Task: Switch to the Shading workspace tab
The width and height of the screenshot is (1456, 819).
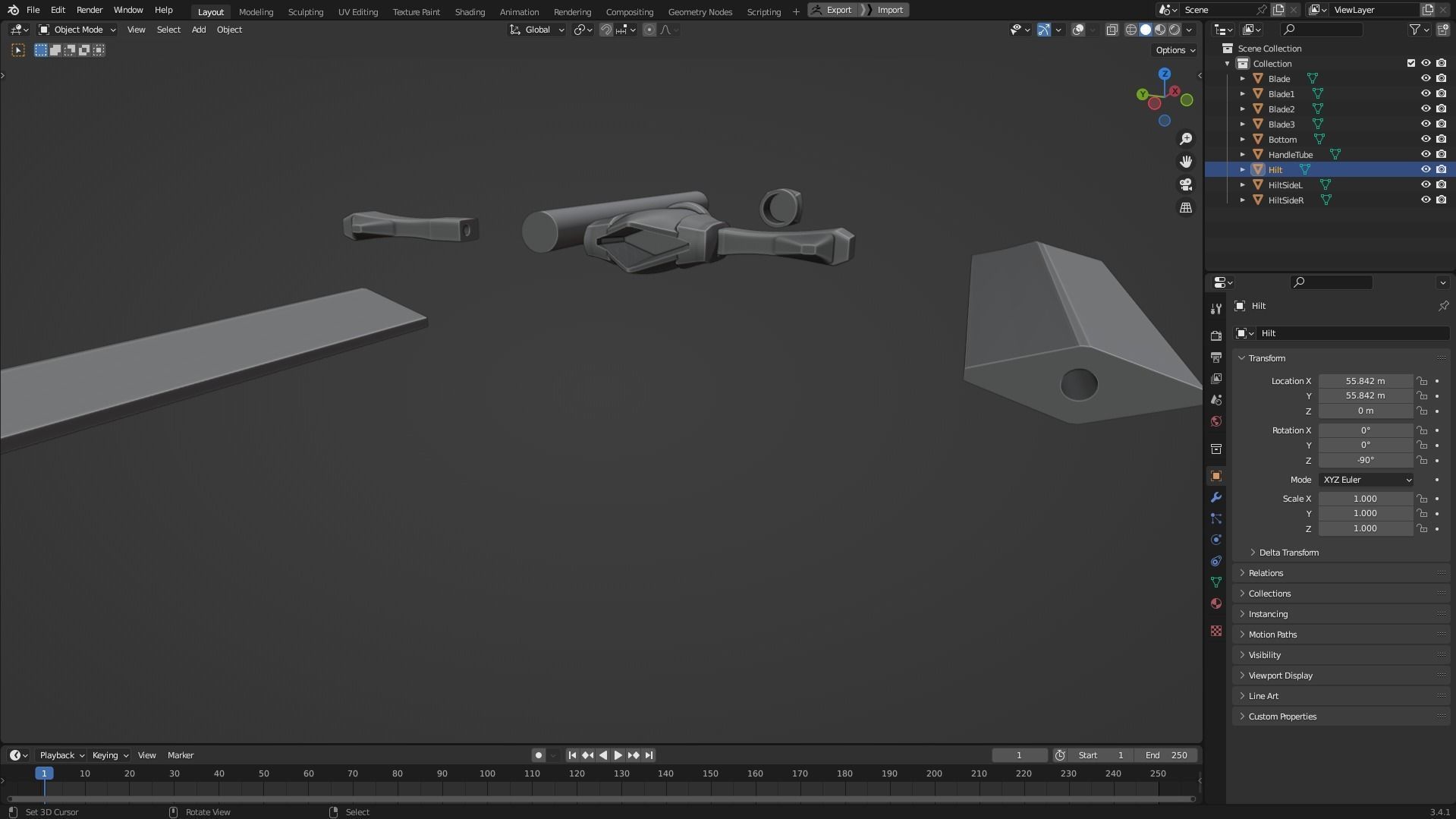Action: pyautogui.click(x=470, y=11)
